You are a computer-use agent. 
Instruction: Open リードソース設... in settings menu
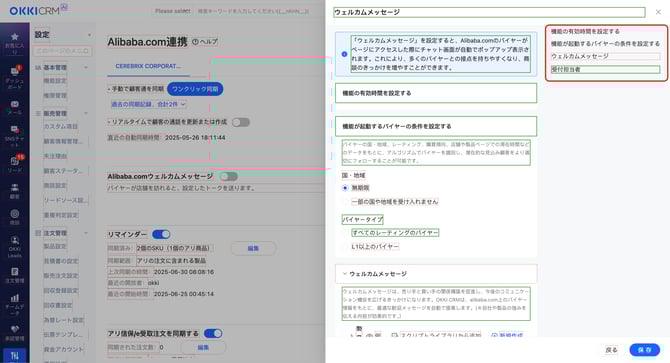pos(66,200)
